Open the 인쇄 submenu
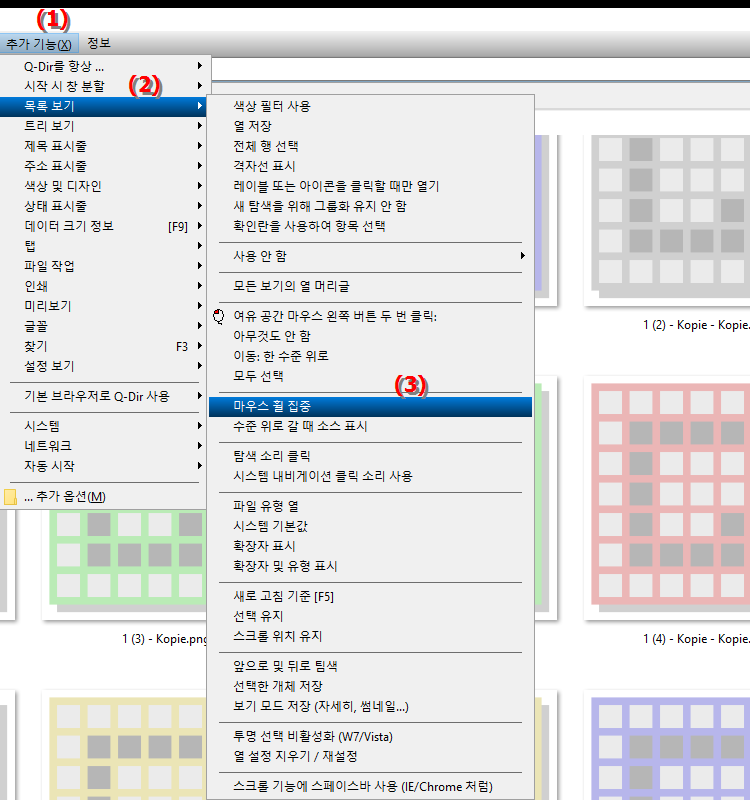The width and height of the screenshot is (750, 800). click(x=104, y=286)
